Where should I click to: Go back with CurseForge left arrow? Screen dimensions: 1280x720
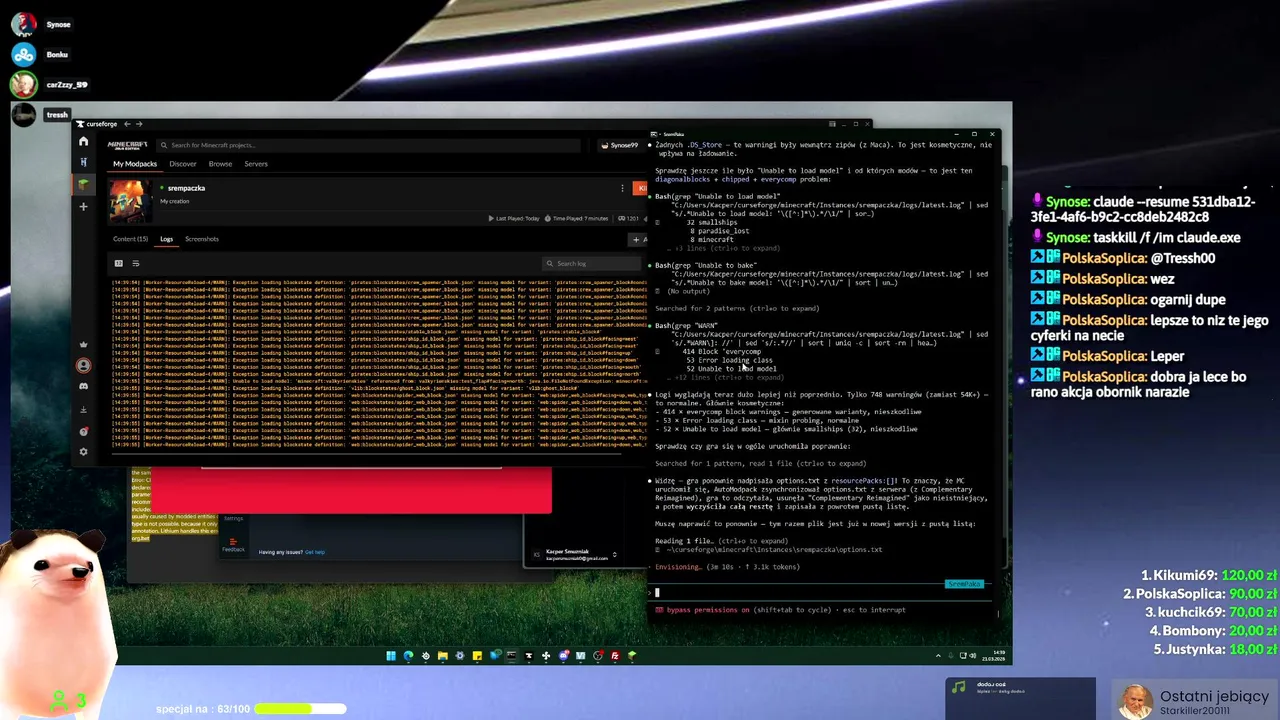tap(127, 124)
